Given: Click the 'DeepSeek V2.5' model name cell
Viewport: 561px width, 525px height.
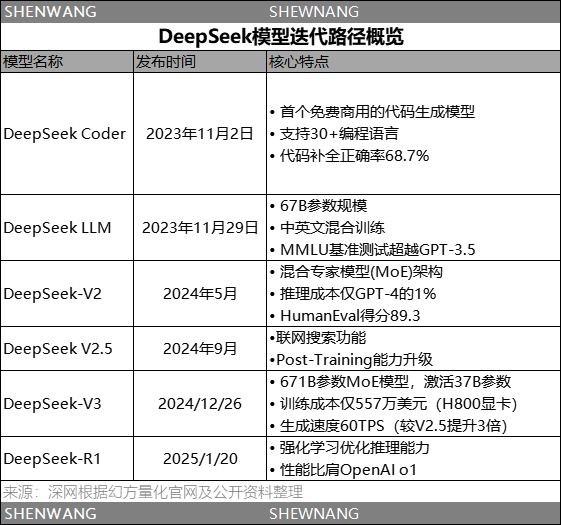Looking at the screenshot, I should [x=67, y=349].
